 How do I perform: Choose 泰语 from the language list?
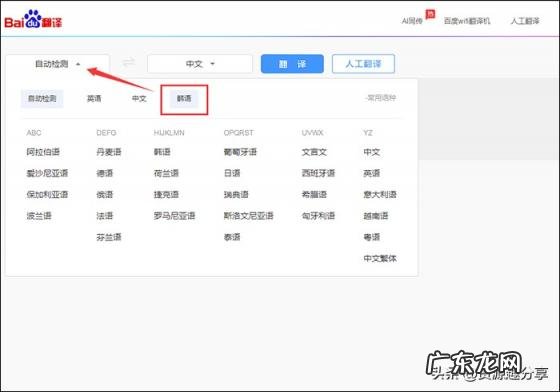coord(232,237)
